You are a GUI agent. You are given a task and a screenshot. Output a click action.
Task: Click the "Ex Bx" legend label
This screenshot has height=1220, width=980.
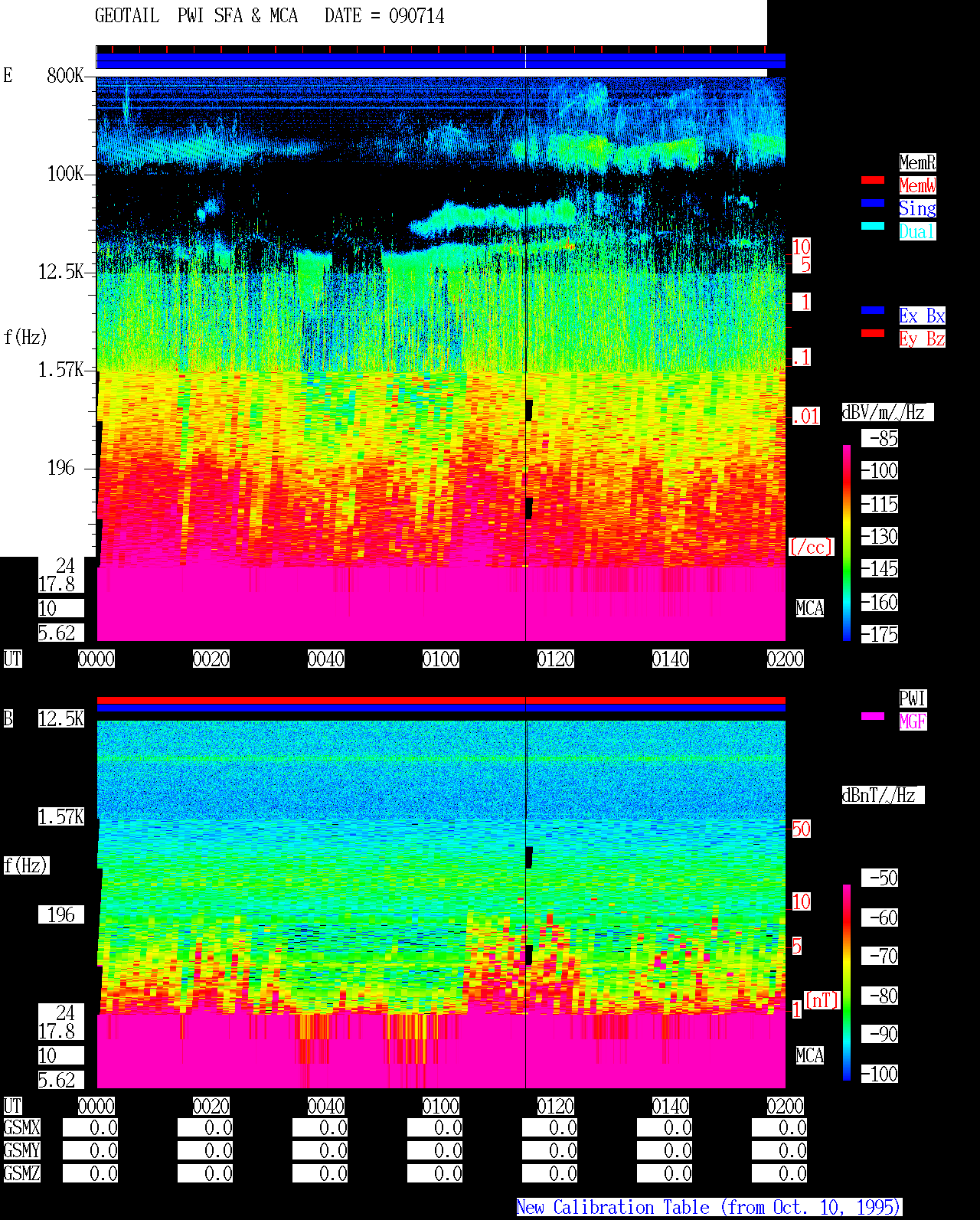pyautogui.click(x=922, y=316)
